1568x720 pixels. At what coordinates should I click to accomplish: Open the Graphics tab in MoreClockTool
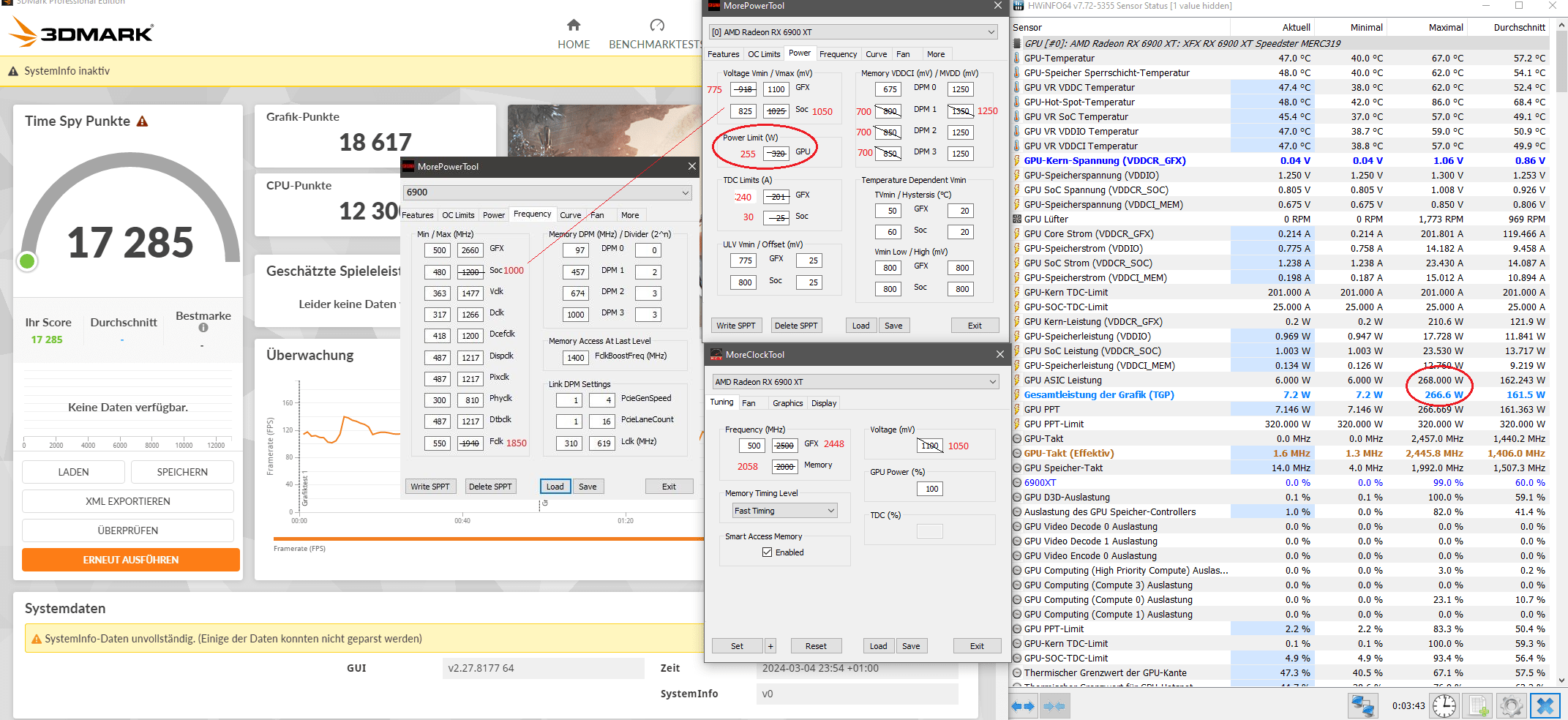[x=787, y=403]
